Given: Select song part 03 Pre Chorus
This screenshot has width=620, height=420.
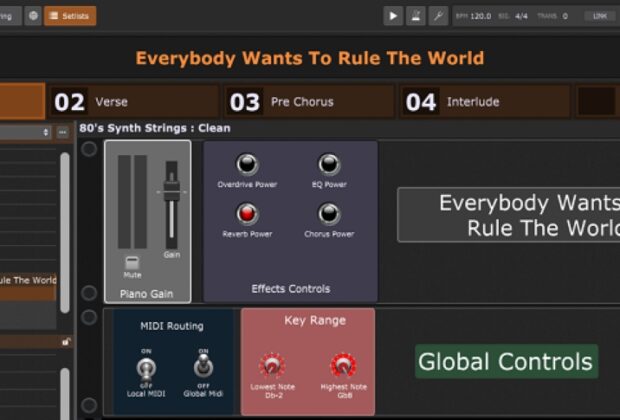Looking at the screenshot, I should [310, 102].
